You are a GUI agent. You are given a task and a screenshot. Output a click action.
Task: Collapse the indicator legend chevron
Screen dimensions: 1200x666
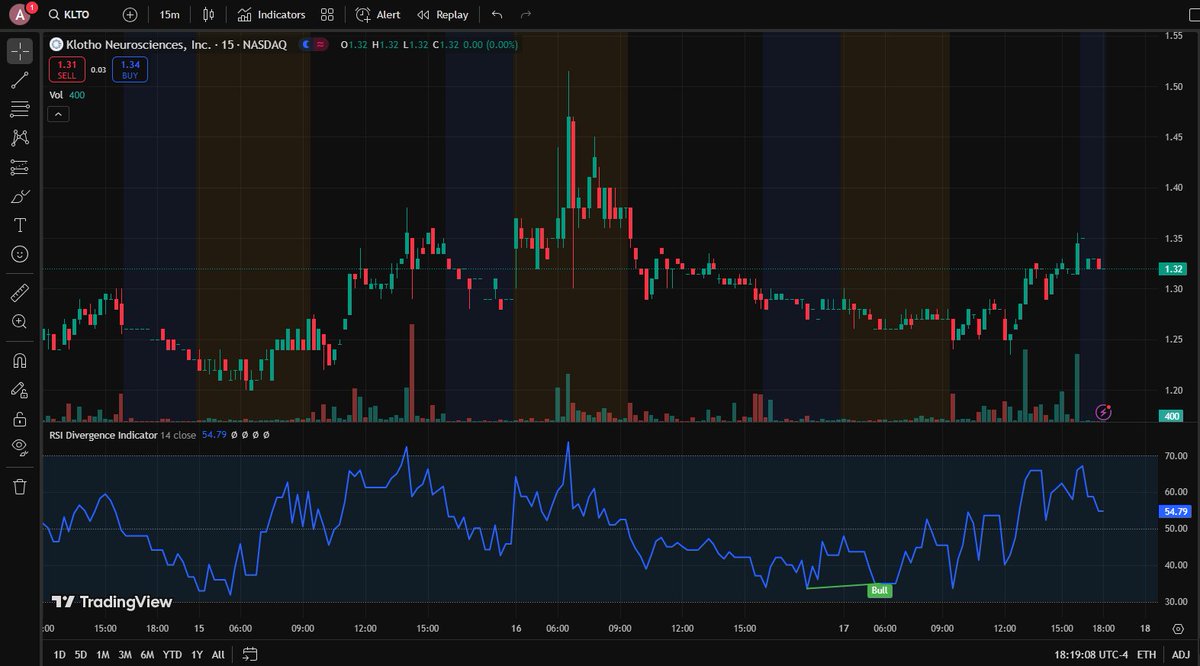point(58,114)
